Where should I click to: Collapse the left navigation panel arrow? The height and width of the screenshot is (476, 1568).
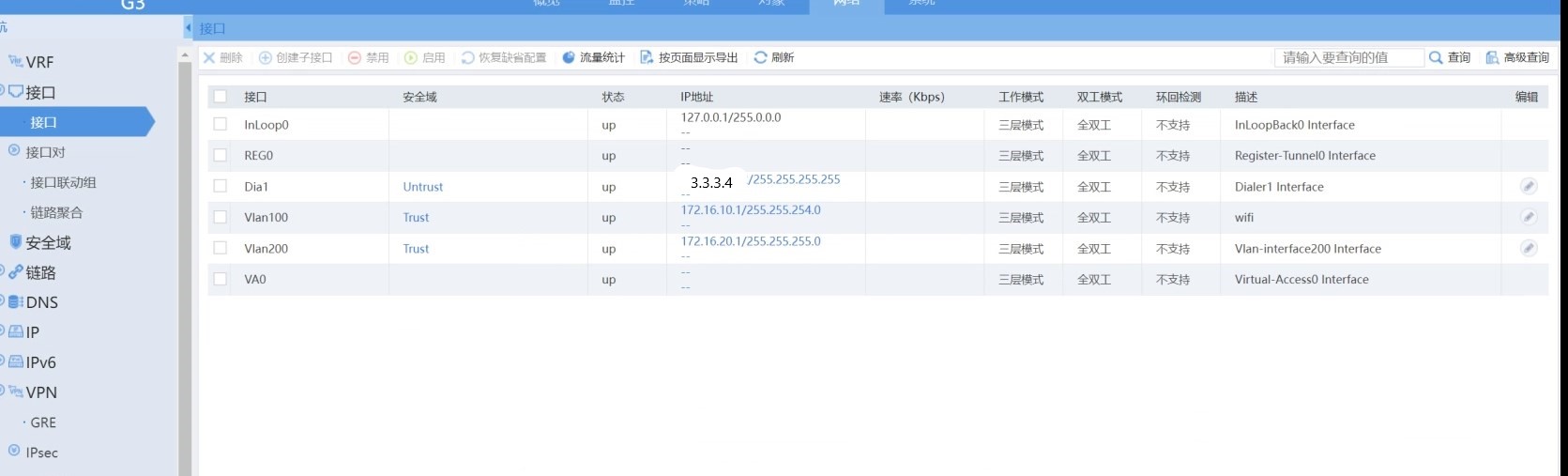pos(188,28)
